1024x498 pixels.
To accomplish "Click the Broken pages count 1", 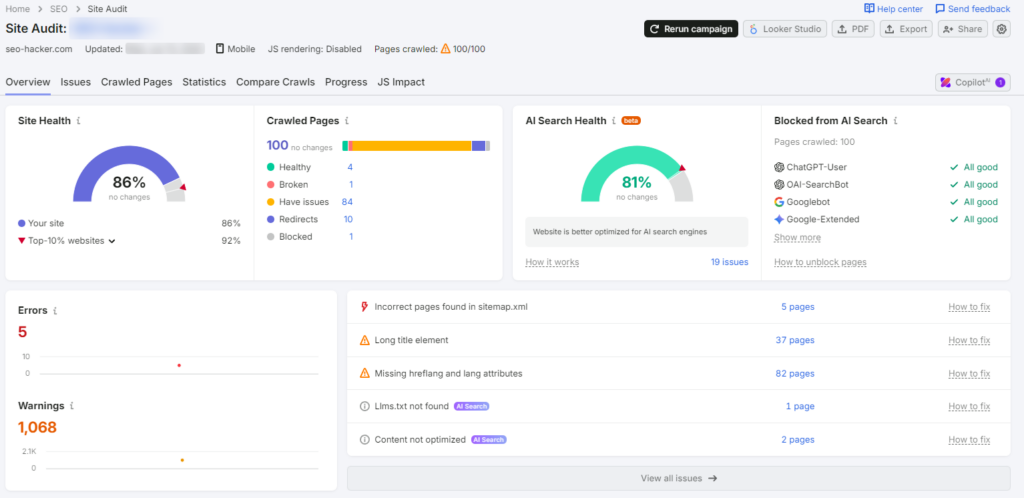I will [x=351, y=185].
